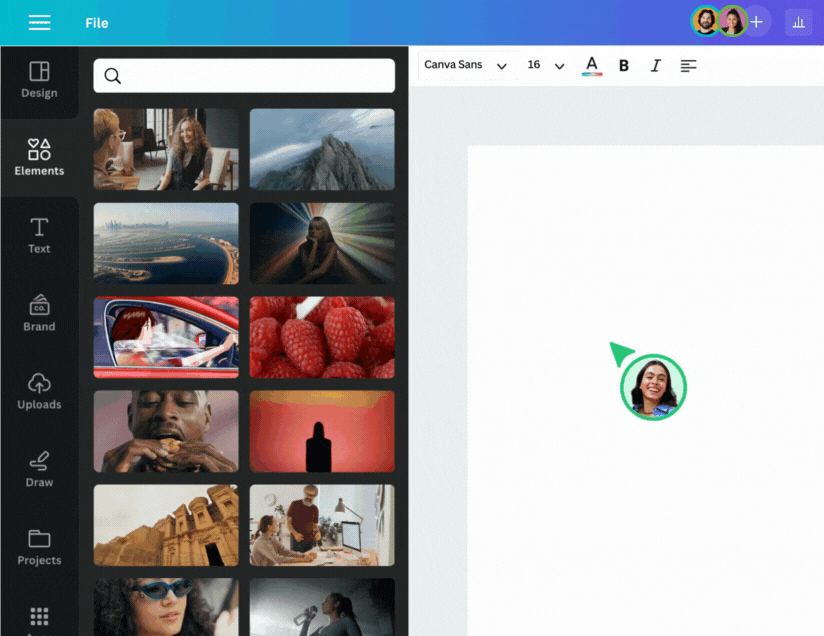Click the elements search field

(244, 75)
